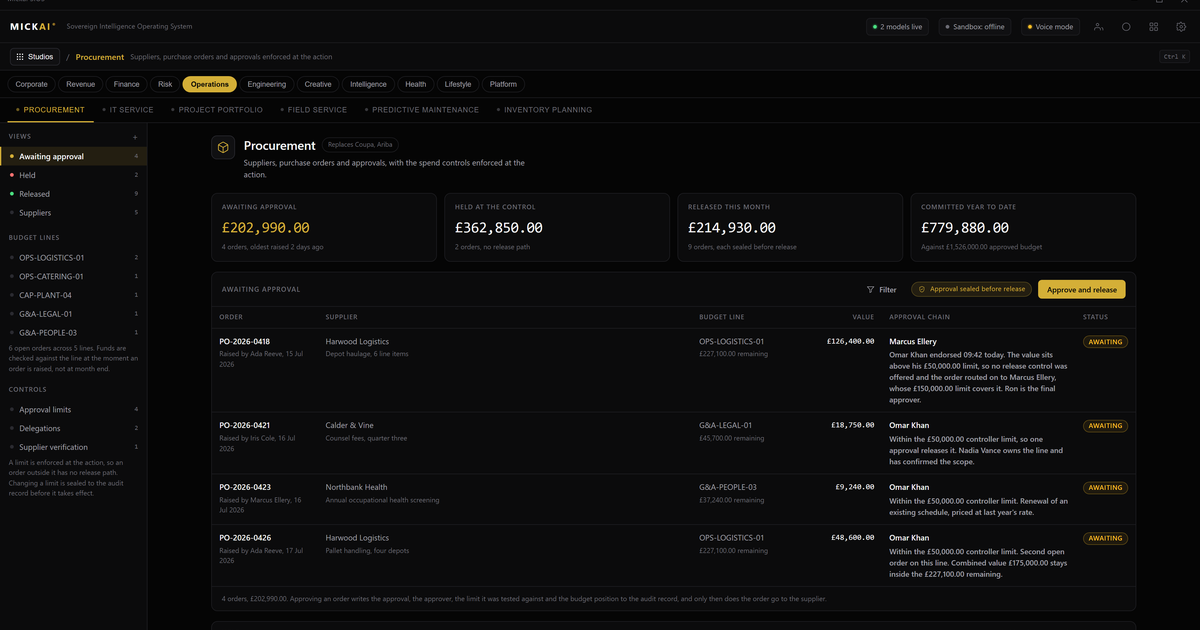The height and width of the screenshot is (630, 1200).
Task: Select G&A-LEGAL-01 in the sidebar budget lines
Action: [73, 314]
